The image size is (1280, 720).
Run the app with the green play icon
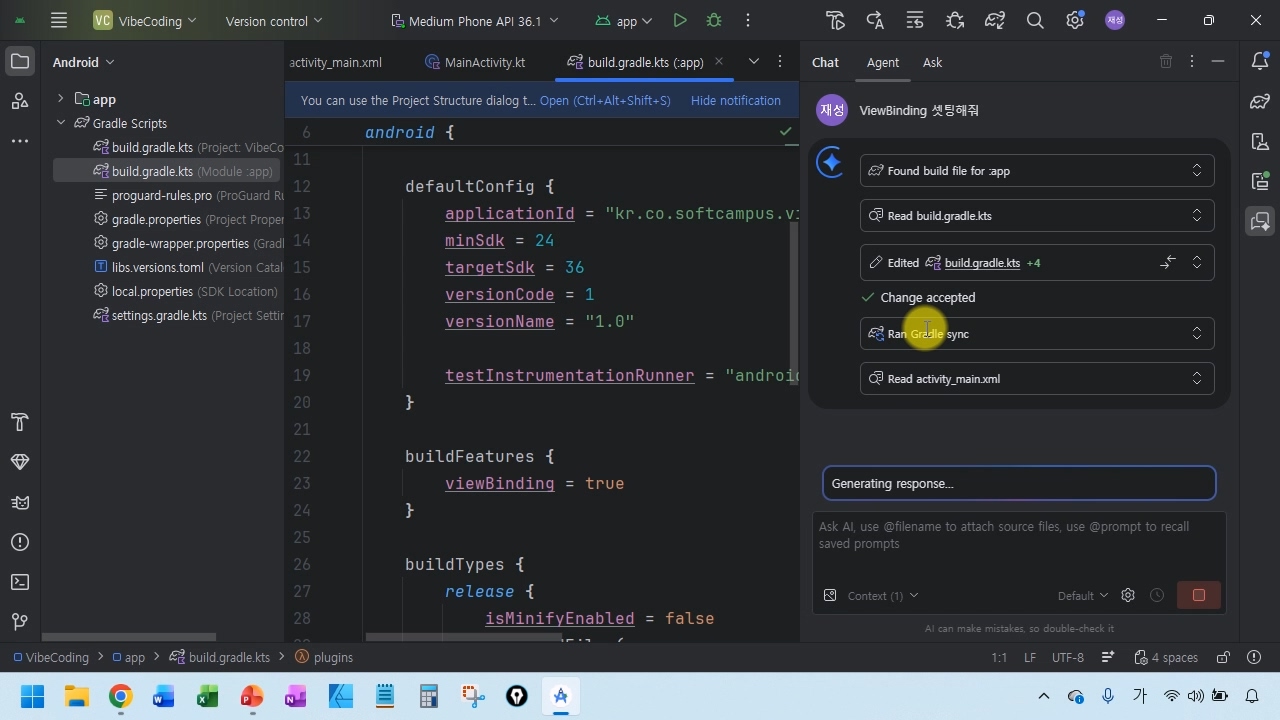[680, 20]
